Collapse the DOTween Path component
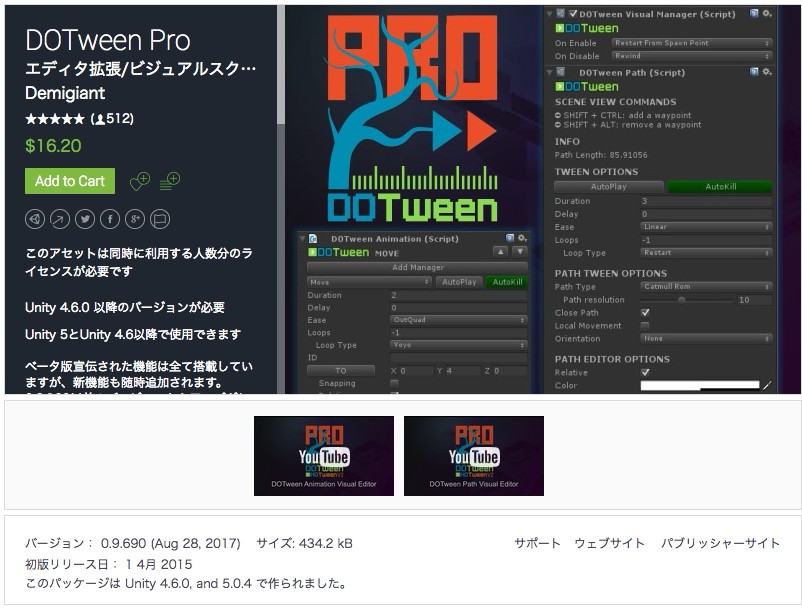 (x=550, y=72)
